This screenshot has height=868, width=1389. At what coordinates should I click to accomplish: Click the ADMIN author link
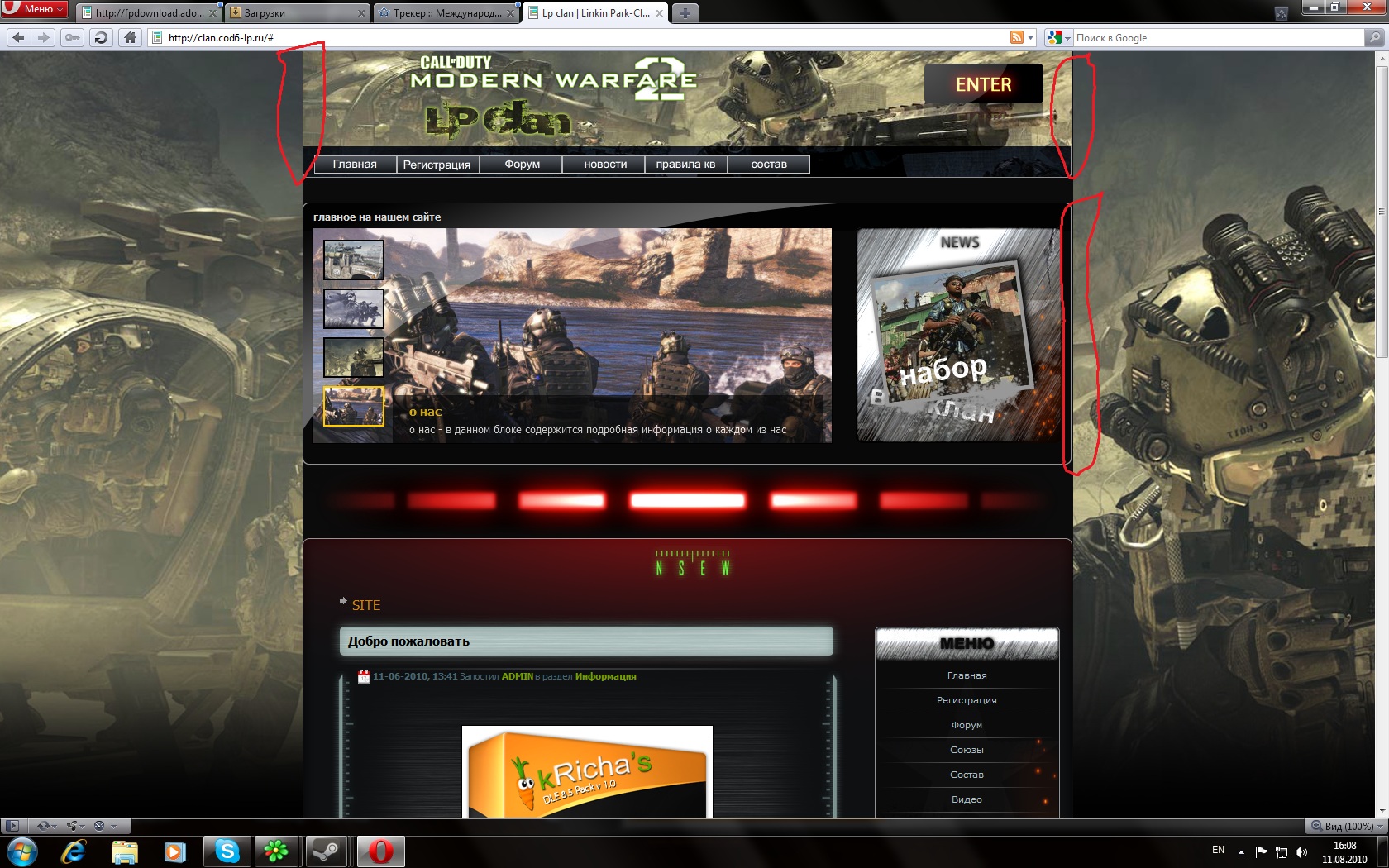(518, 676)
